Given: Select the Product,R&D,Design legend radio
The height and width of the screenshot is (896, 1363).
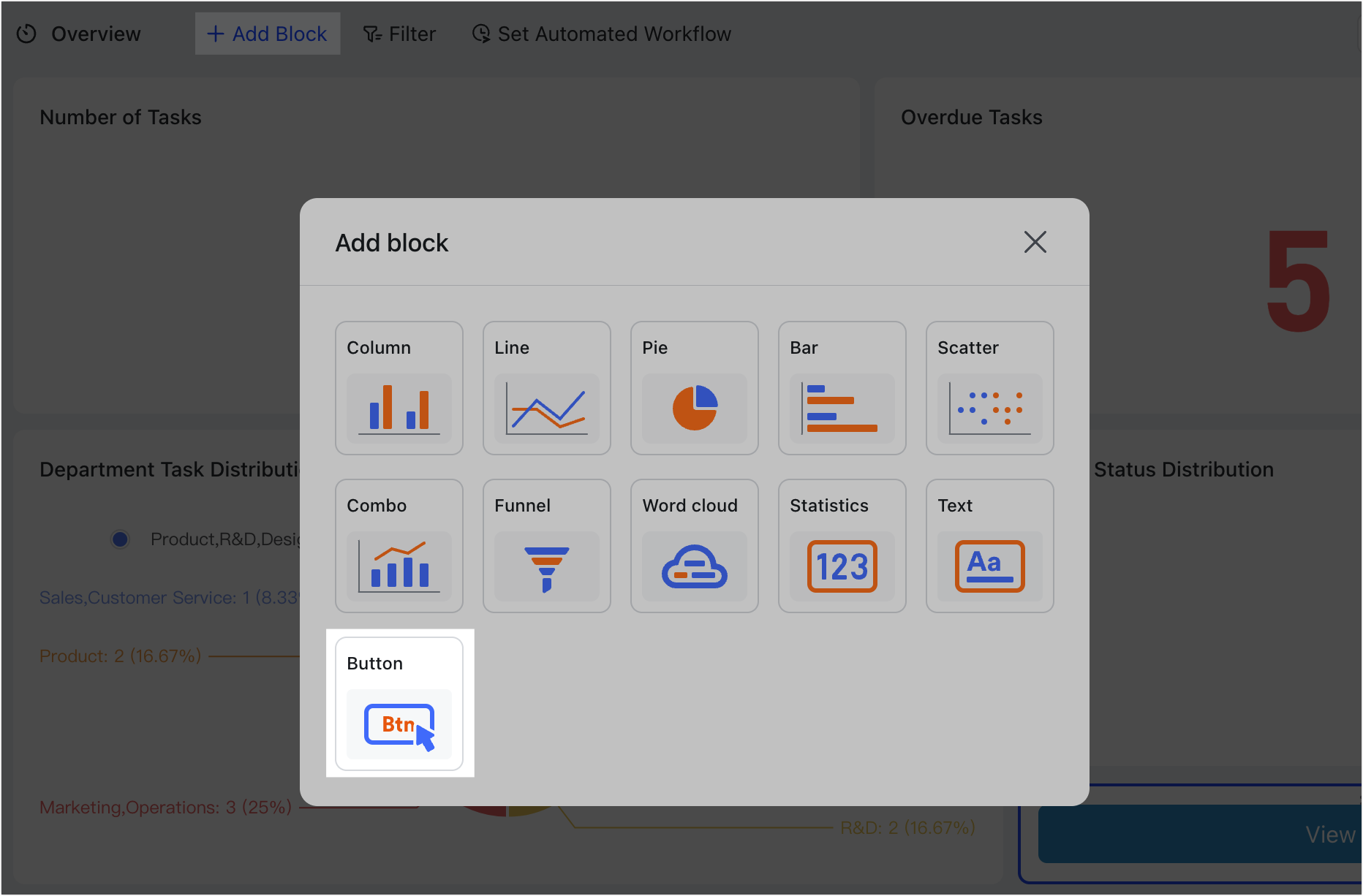Looking at the screenshot, I should [120, 539].
